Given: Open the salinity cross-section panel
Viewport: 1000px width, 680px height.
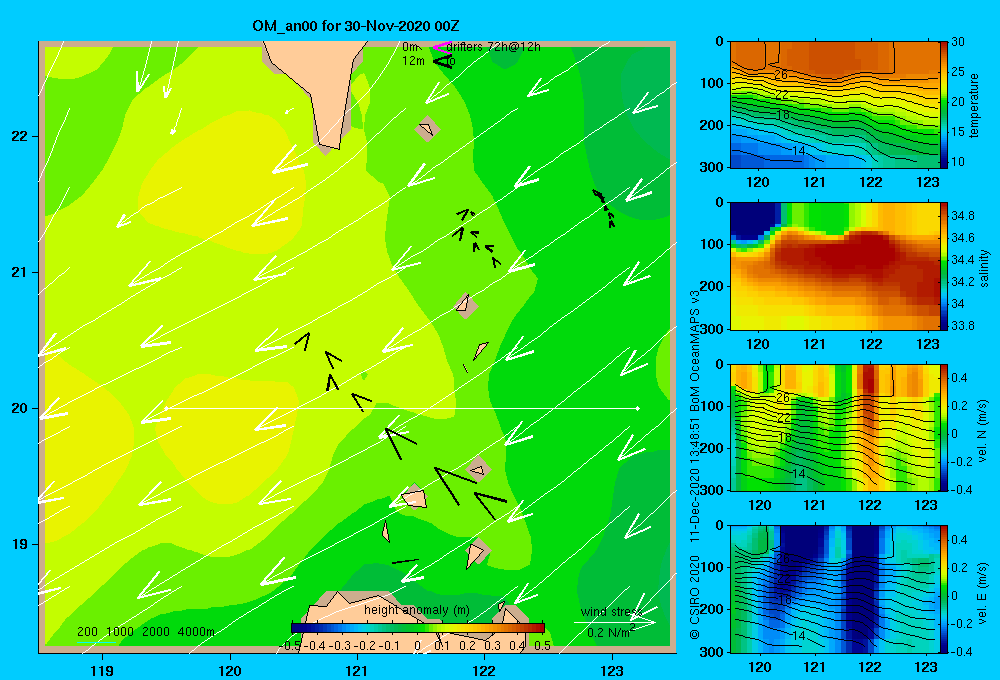Looking at the screenshot, I should [x=834, y=267].
